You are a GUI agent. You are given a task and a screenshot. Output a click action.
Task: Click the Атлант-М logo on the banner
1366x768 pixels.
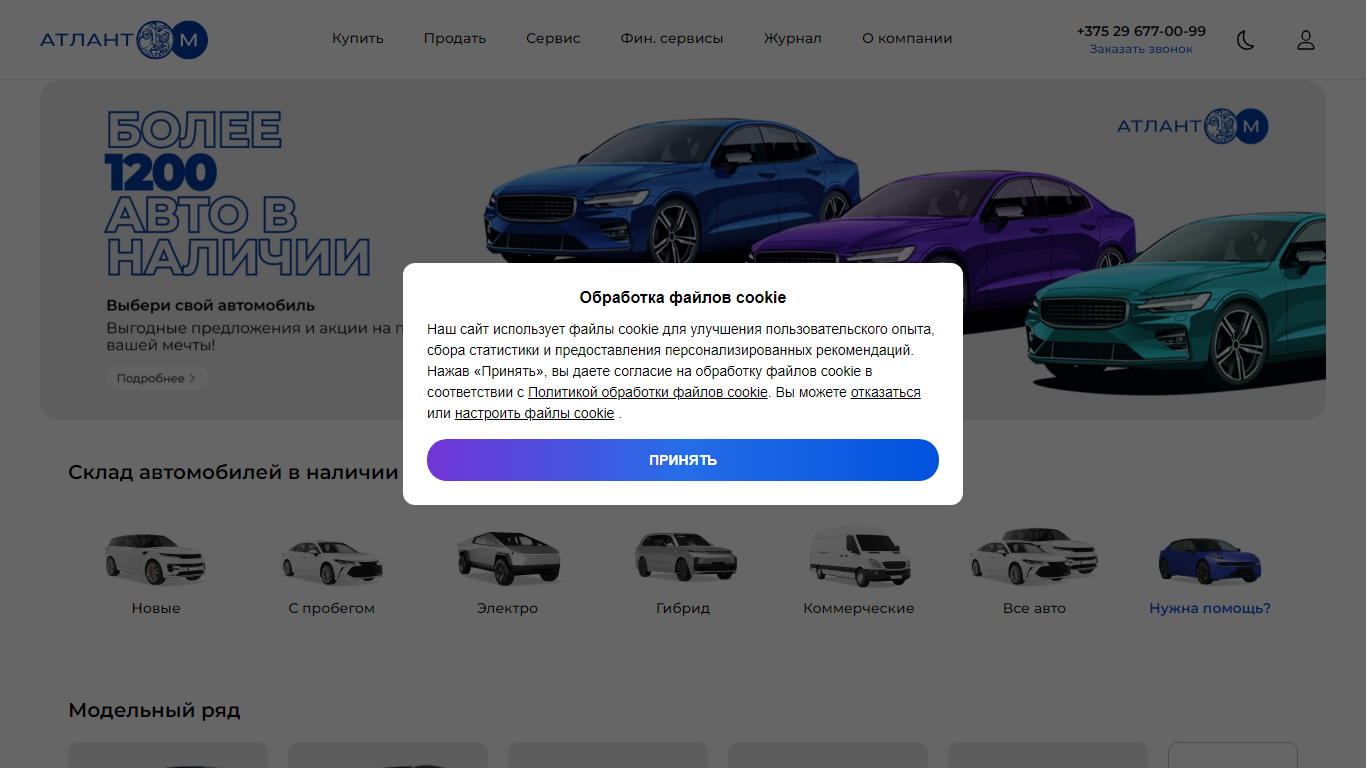pos(1193,126)
